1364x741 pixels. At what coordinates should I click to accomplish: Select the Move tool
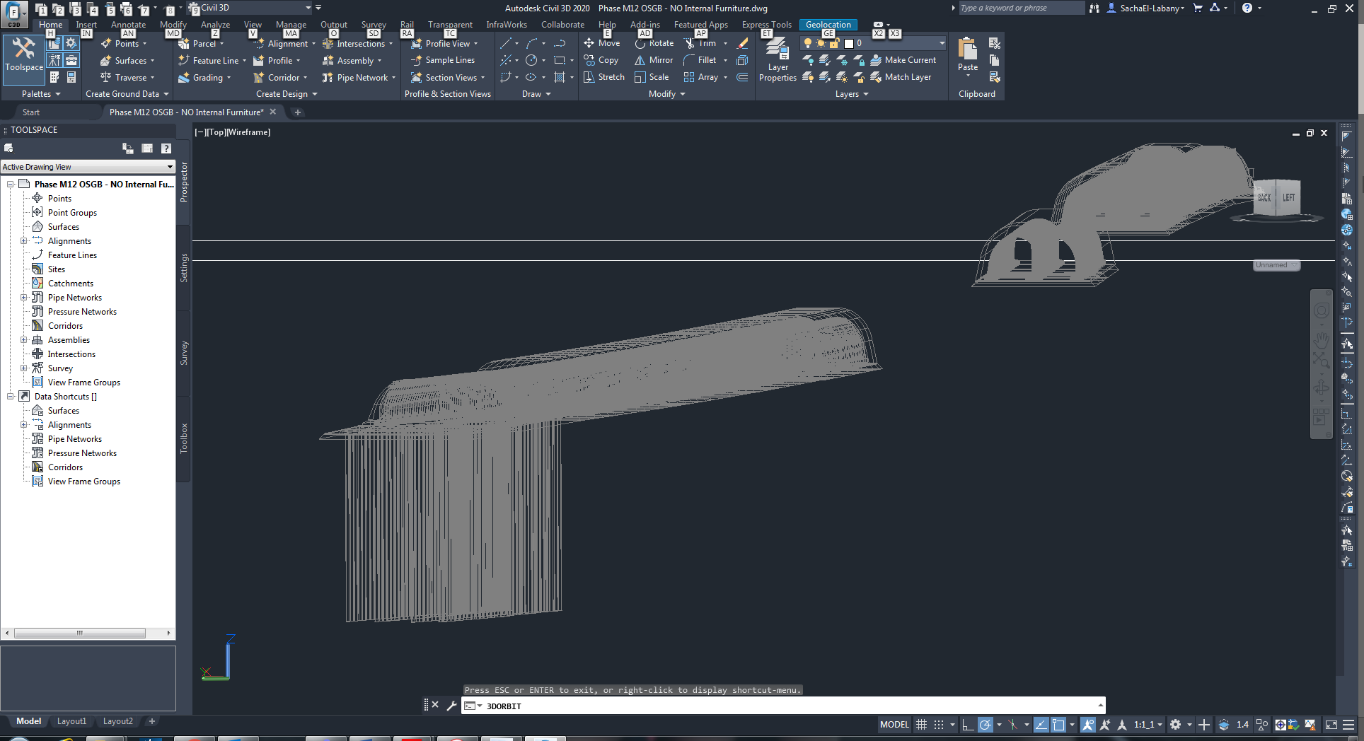(602, 44)
